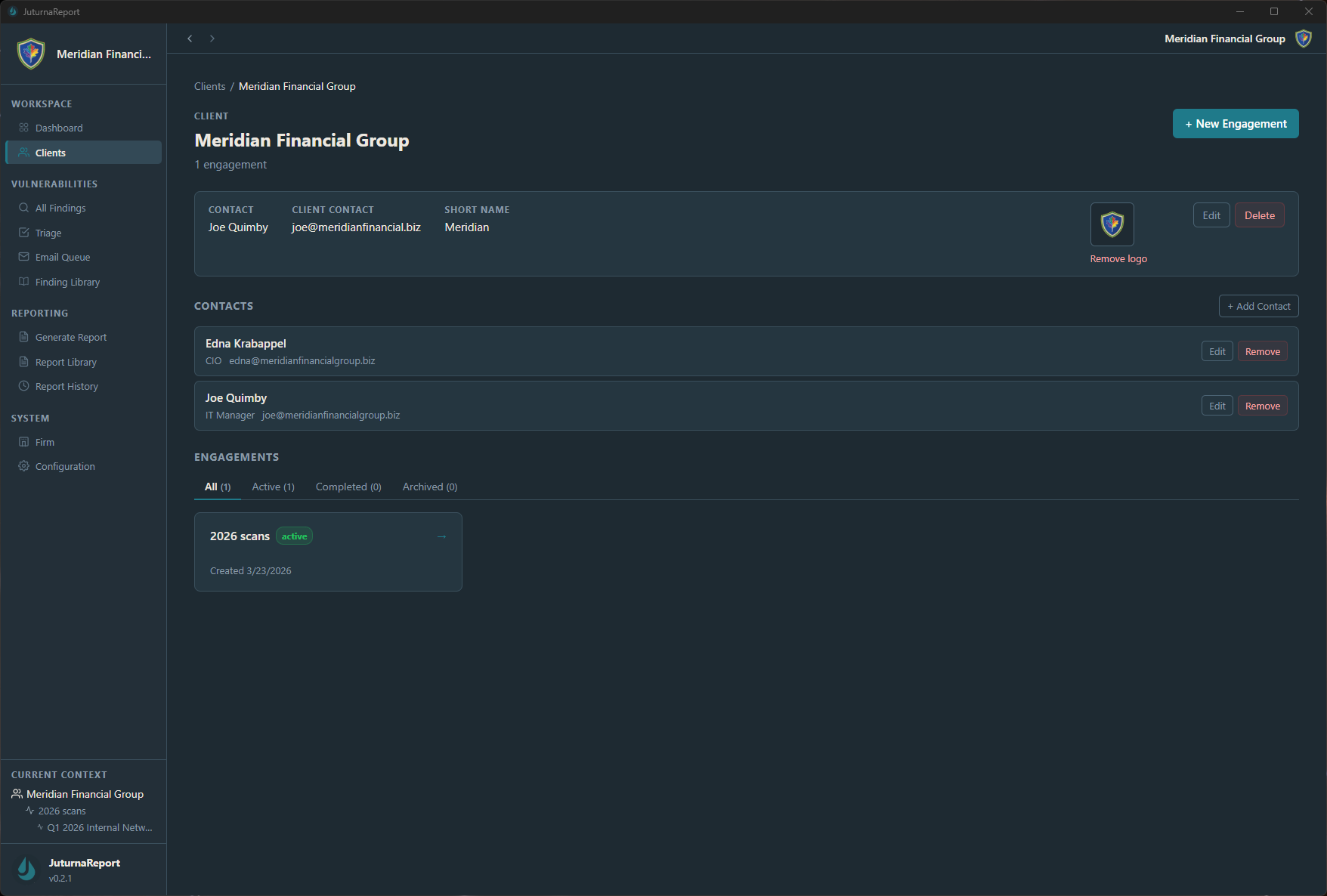Viewport: 1327px width, 896px height.
Task: Switch to the Active engagements tab
Action: pos(273,487)
